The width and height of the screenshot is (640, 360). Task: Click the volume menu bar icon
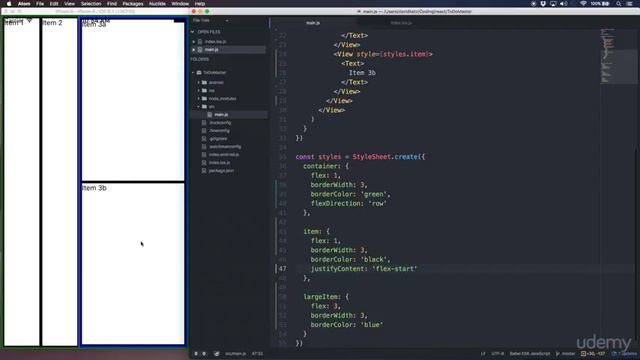[564, 4]
